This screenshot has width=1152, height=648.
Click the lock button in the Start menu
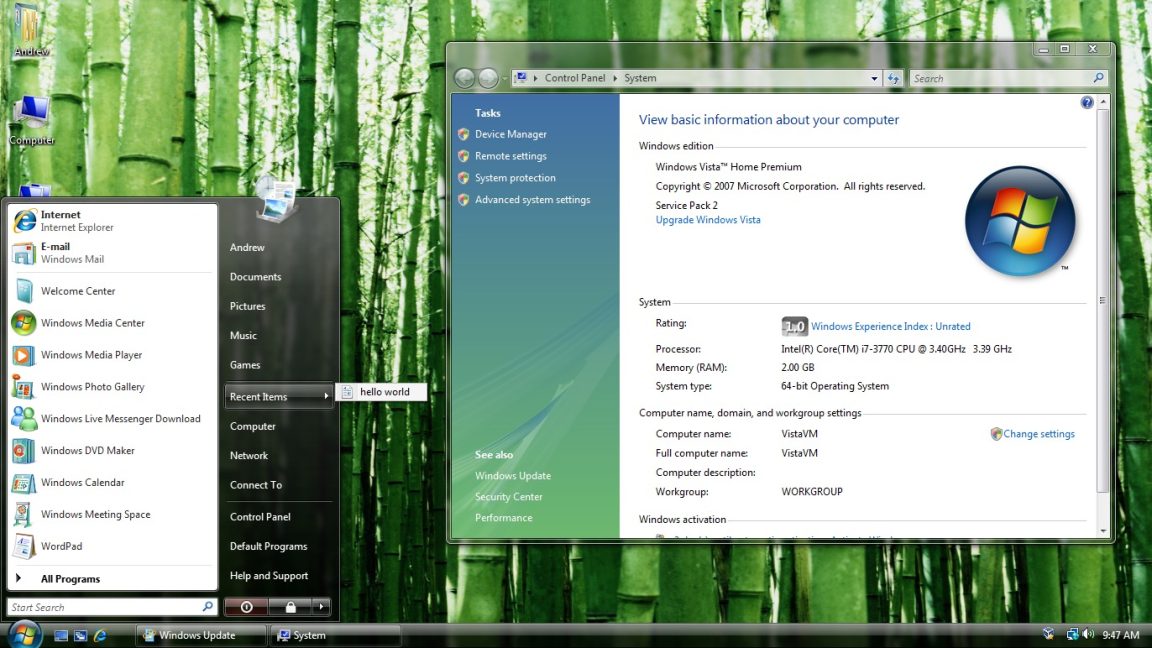(289, 606)
